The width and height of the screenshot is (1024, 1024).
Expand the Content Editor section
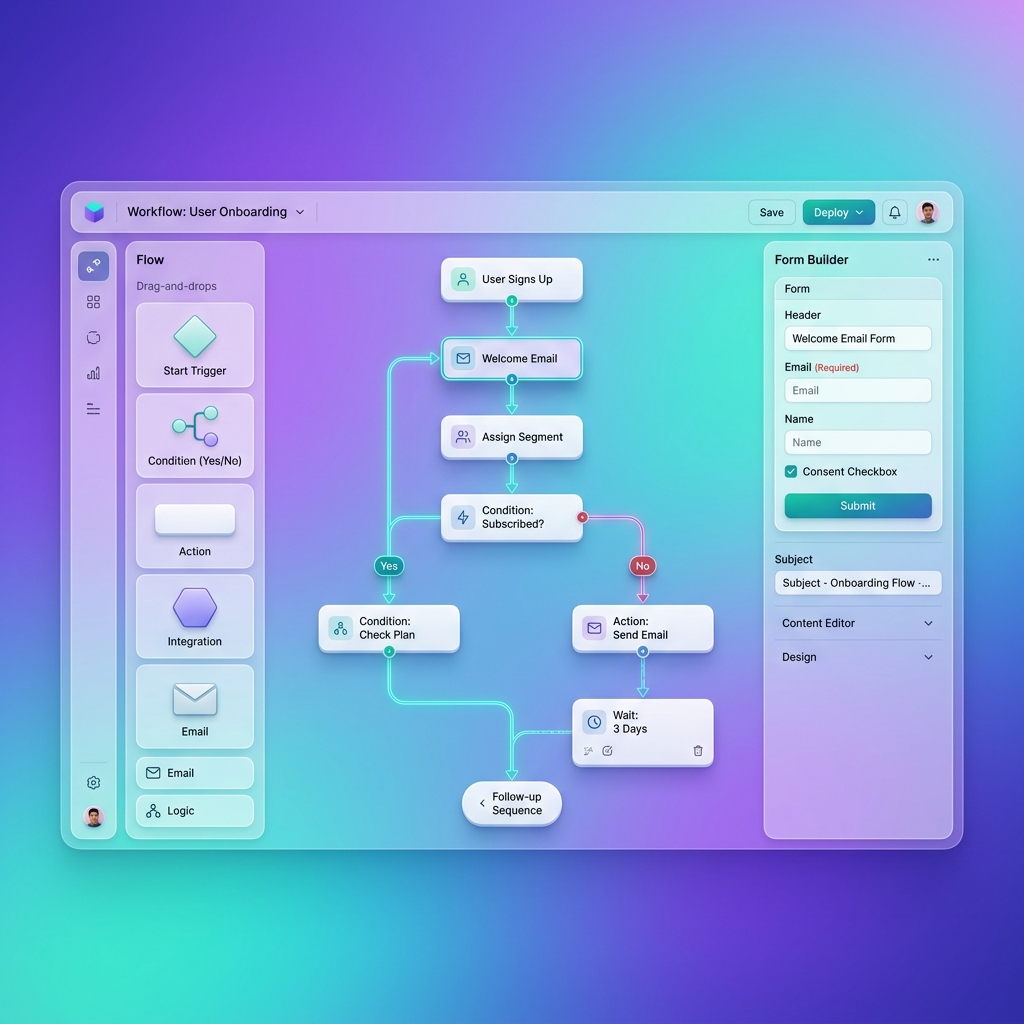point(857,623)
